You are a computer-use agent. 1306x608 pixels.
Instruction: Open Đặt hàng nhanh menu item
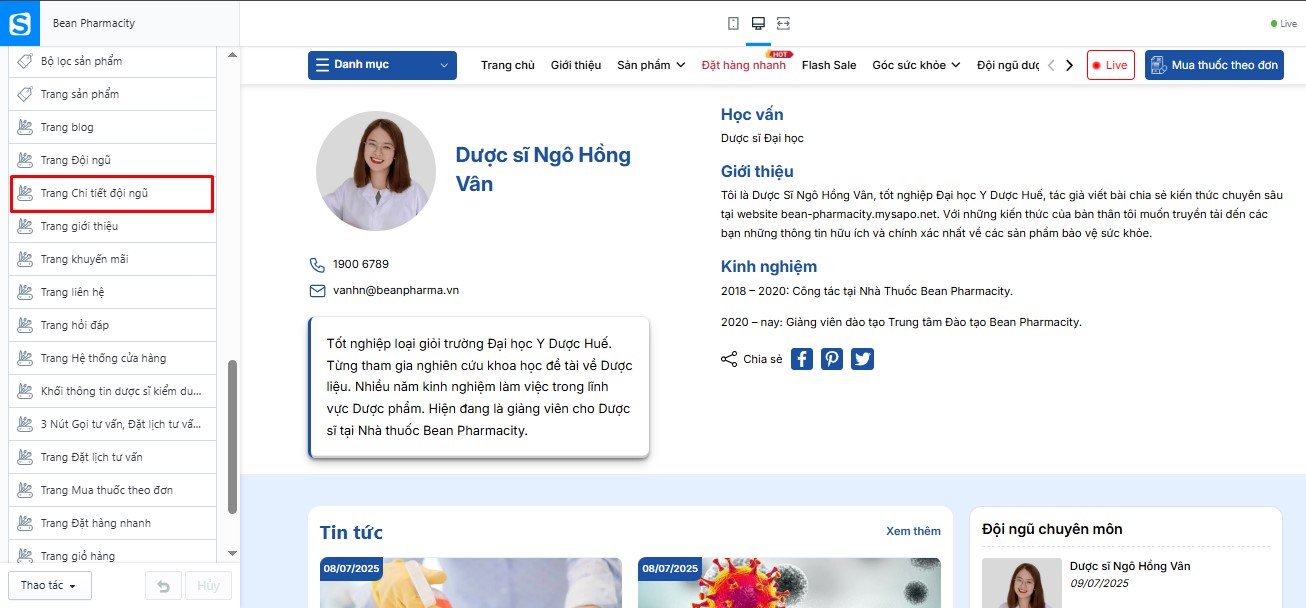pos(744,65)
